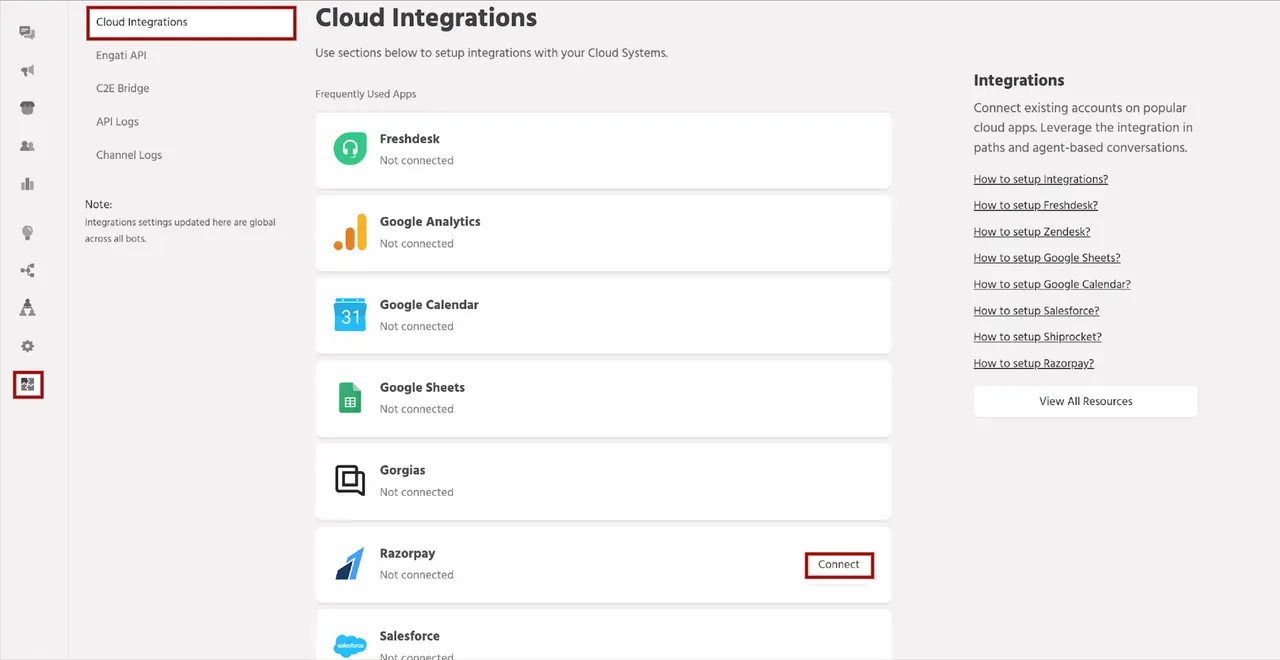Click the Google Calendar logo
Screen dimensions: 1280x660
pyautogui.click(x=350, y=315)
